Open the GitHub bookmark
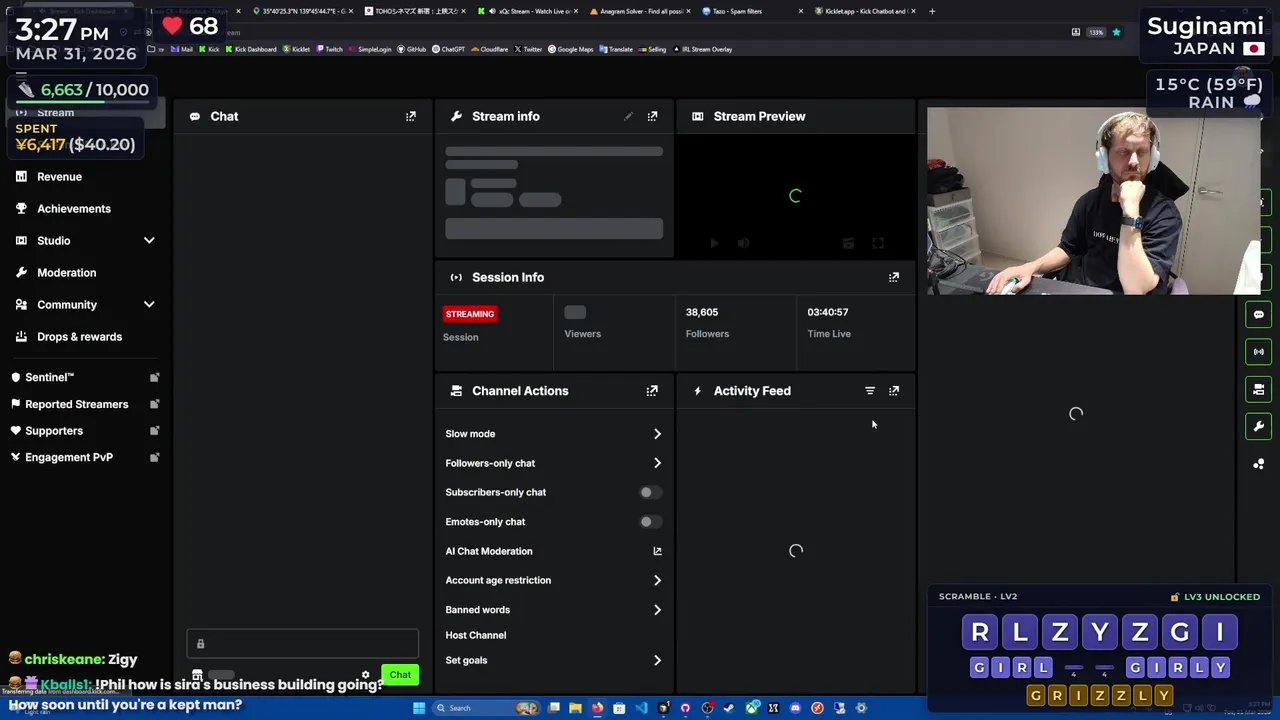 tap(412, 49)
